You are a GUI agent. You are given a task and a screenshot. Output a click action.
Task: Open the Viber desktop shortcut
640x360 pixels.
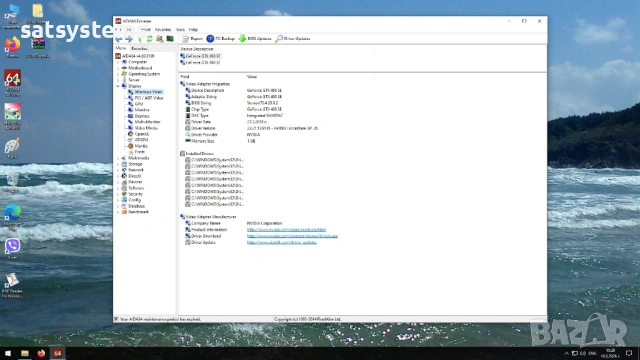[12, 249]
